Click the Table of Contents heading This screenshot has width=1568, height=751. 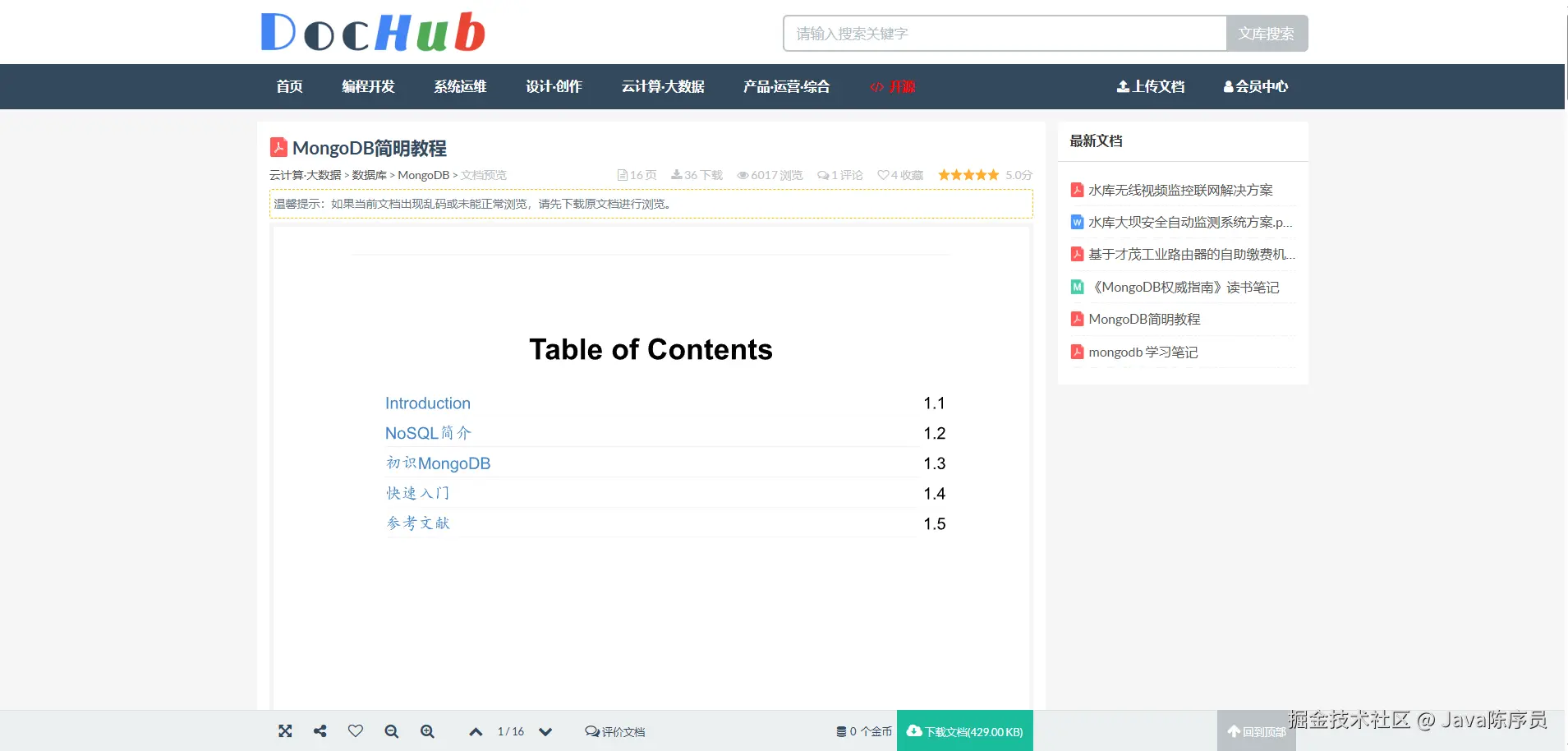[651, 350]
